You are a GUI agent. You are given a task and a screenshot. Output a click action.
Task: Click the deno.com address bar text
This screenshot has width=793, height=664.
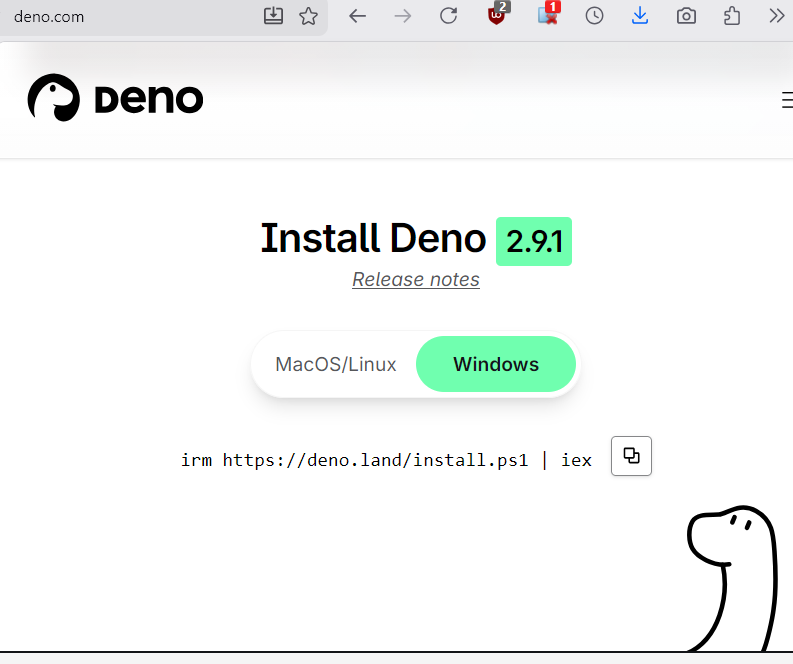coord(49,17)
